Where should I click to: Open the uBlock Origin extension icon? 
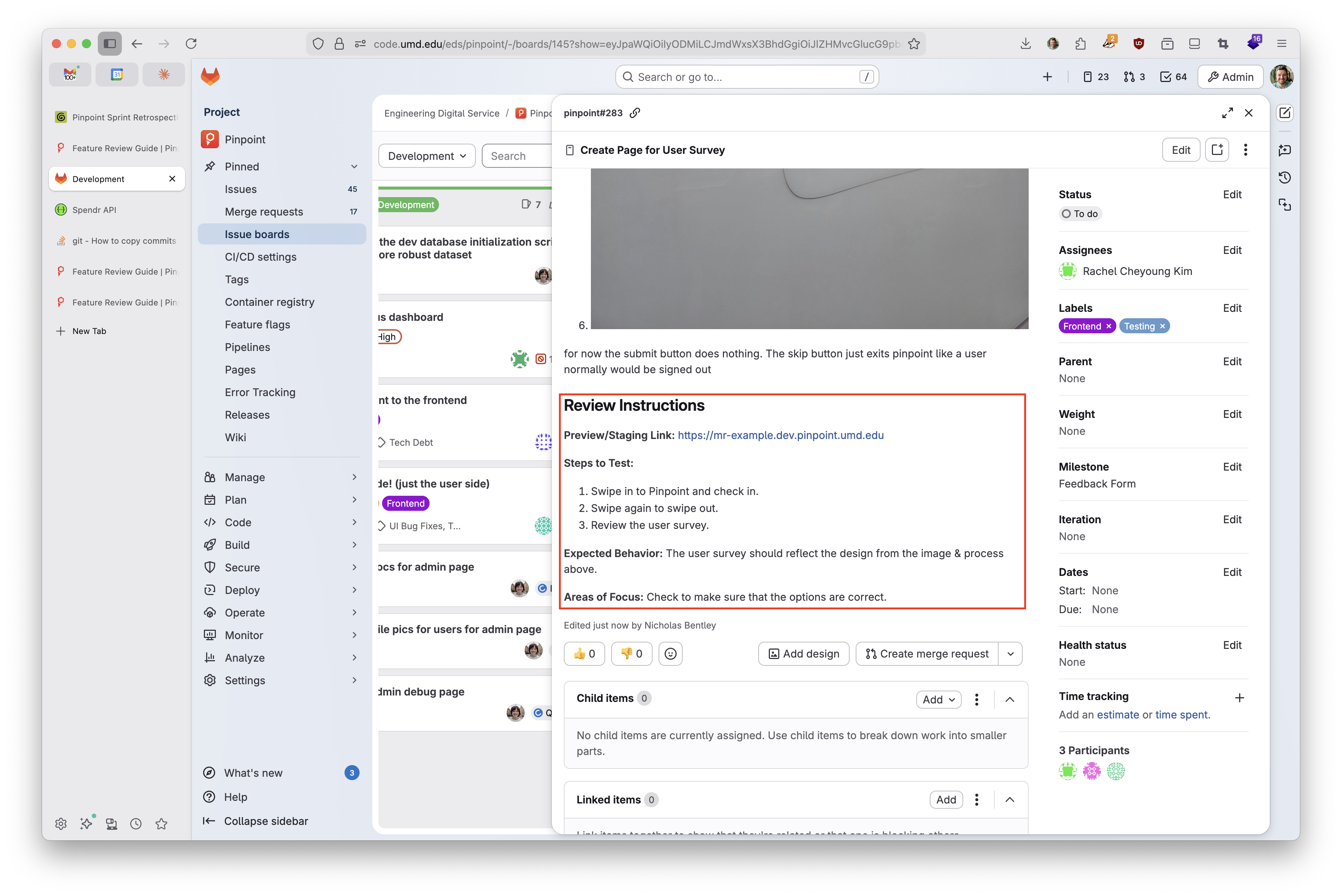[1139, 43]
